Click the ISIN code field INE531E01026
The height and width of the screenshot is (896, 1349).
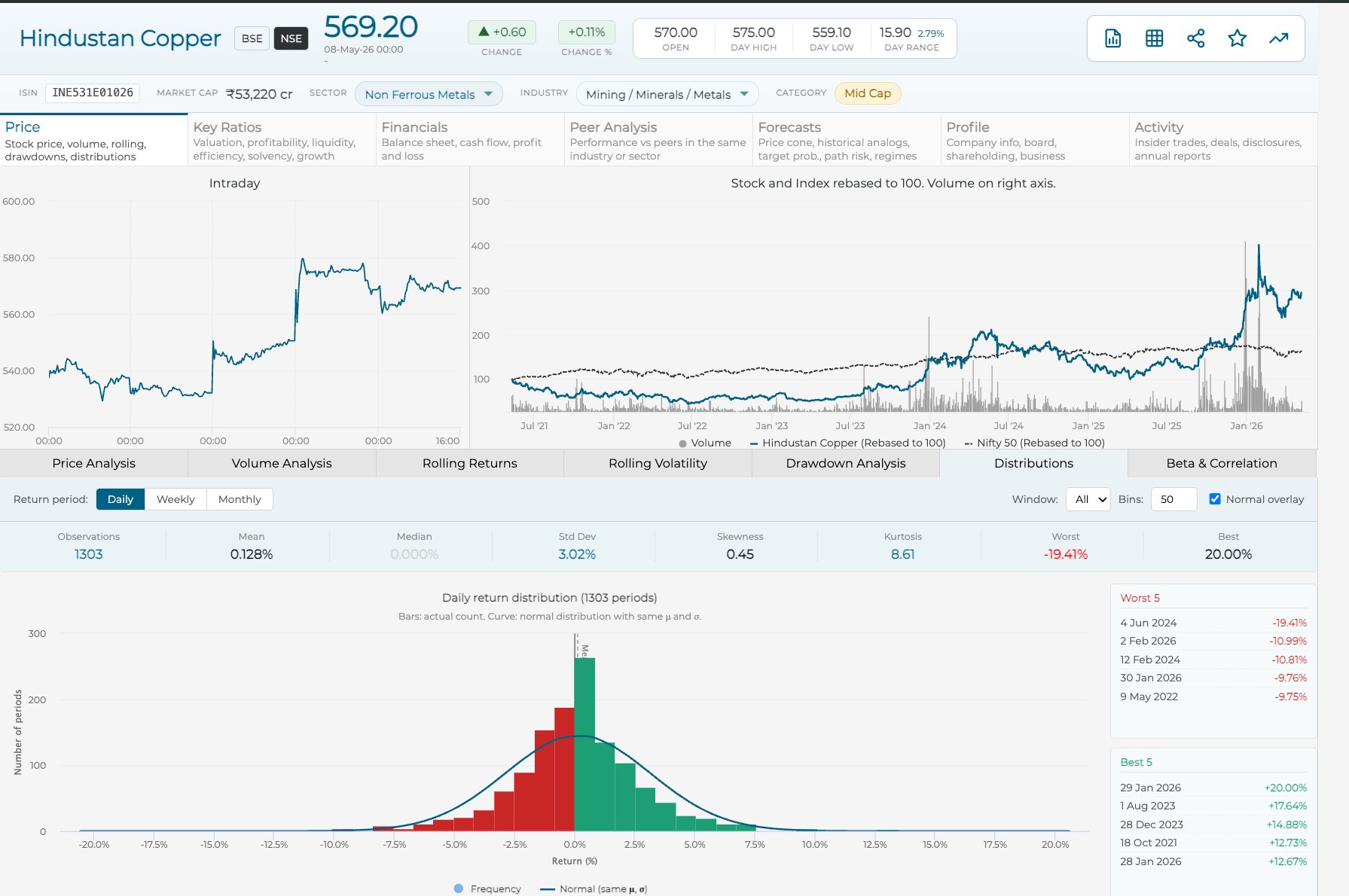(x=93, y=93)
